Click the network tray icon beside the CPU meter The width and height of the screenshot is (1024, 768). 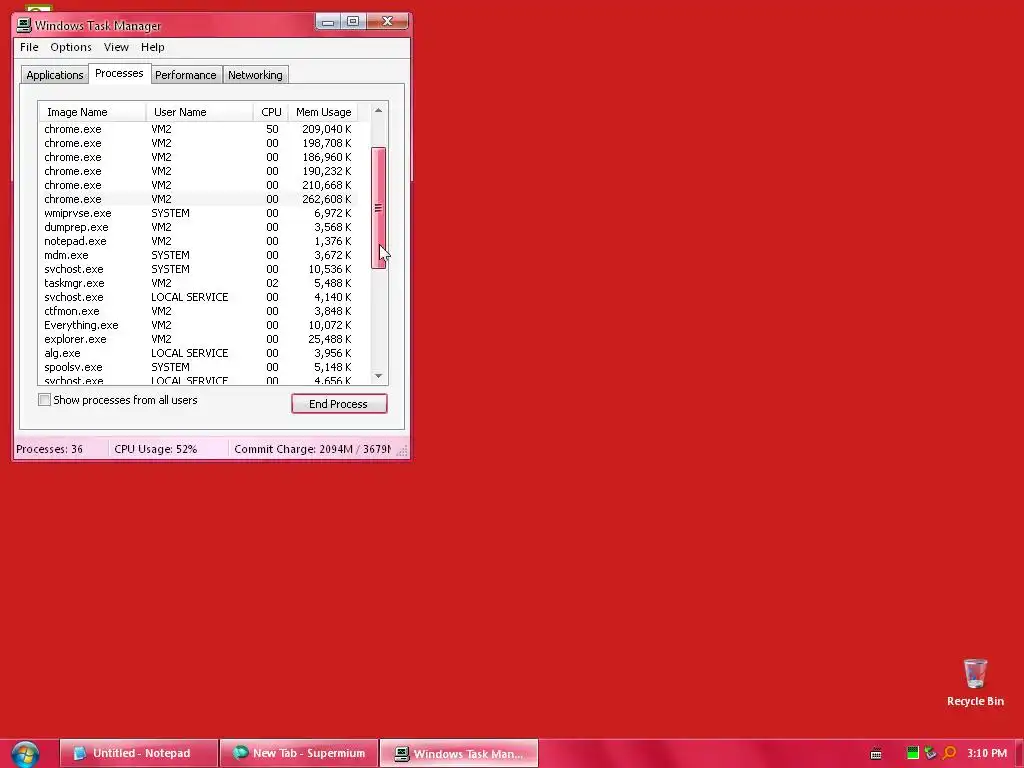pyautogui.click(x=931, y=753)
